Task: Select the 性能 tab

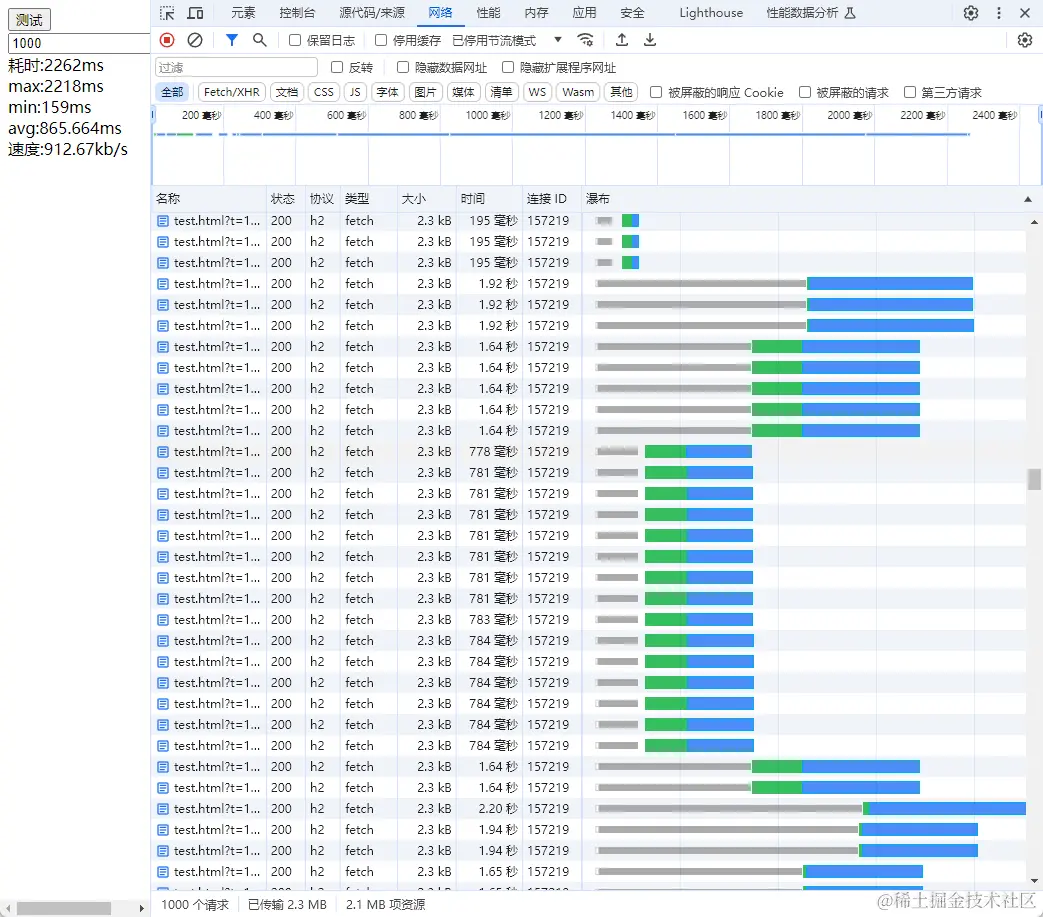Action: [x=488, y=13]
